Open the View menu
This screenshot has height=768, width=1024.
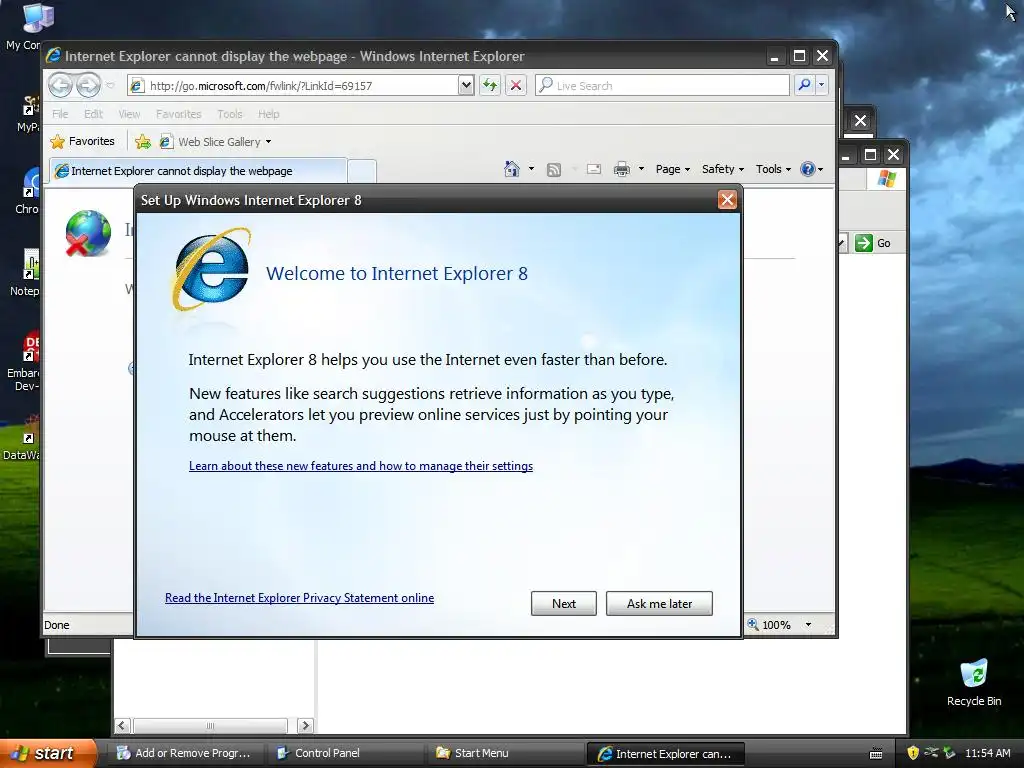pos(129,114)
